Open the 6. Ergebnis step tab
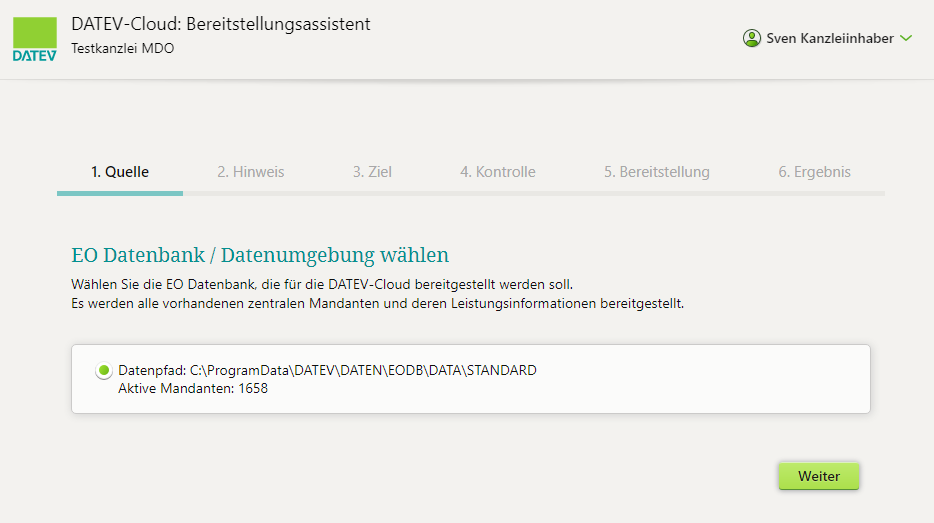 tap(814, 172)
